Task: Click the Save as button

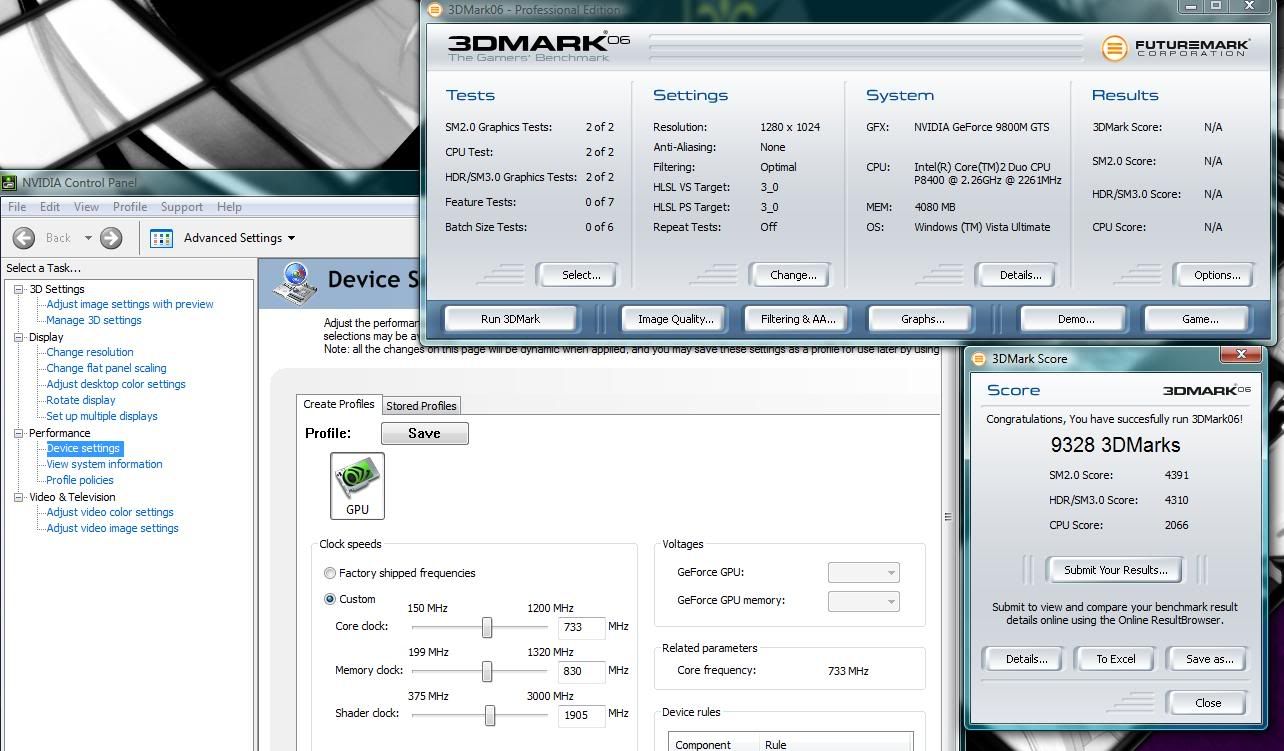Action: (x=1209, y=659)
